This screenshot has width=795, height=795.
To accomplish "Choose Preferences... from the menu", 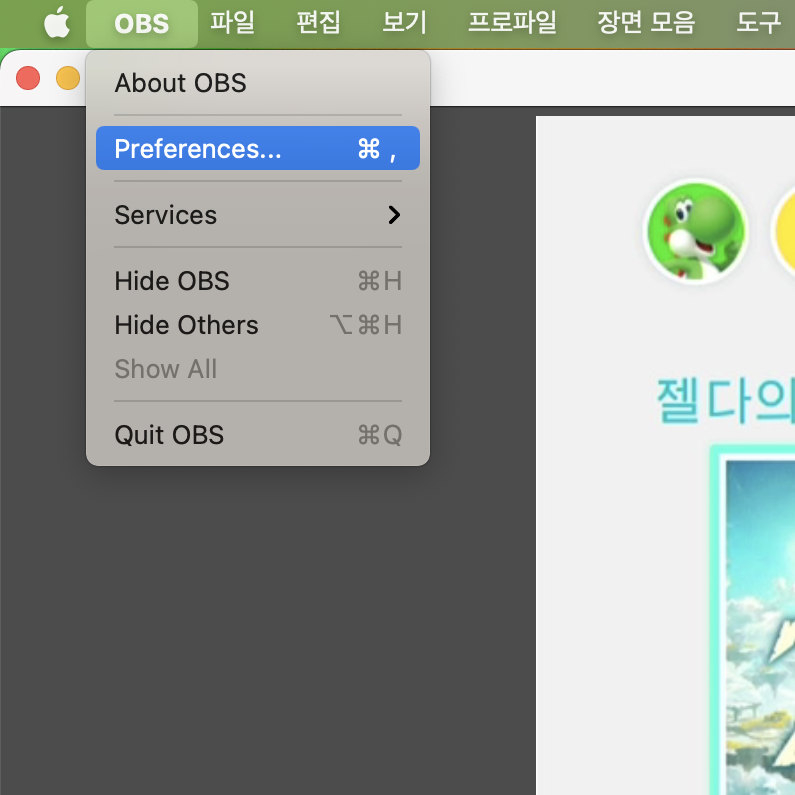I will point(258,148).
